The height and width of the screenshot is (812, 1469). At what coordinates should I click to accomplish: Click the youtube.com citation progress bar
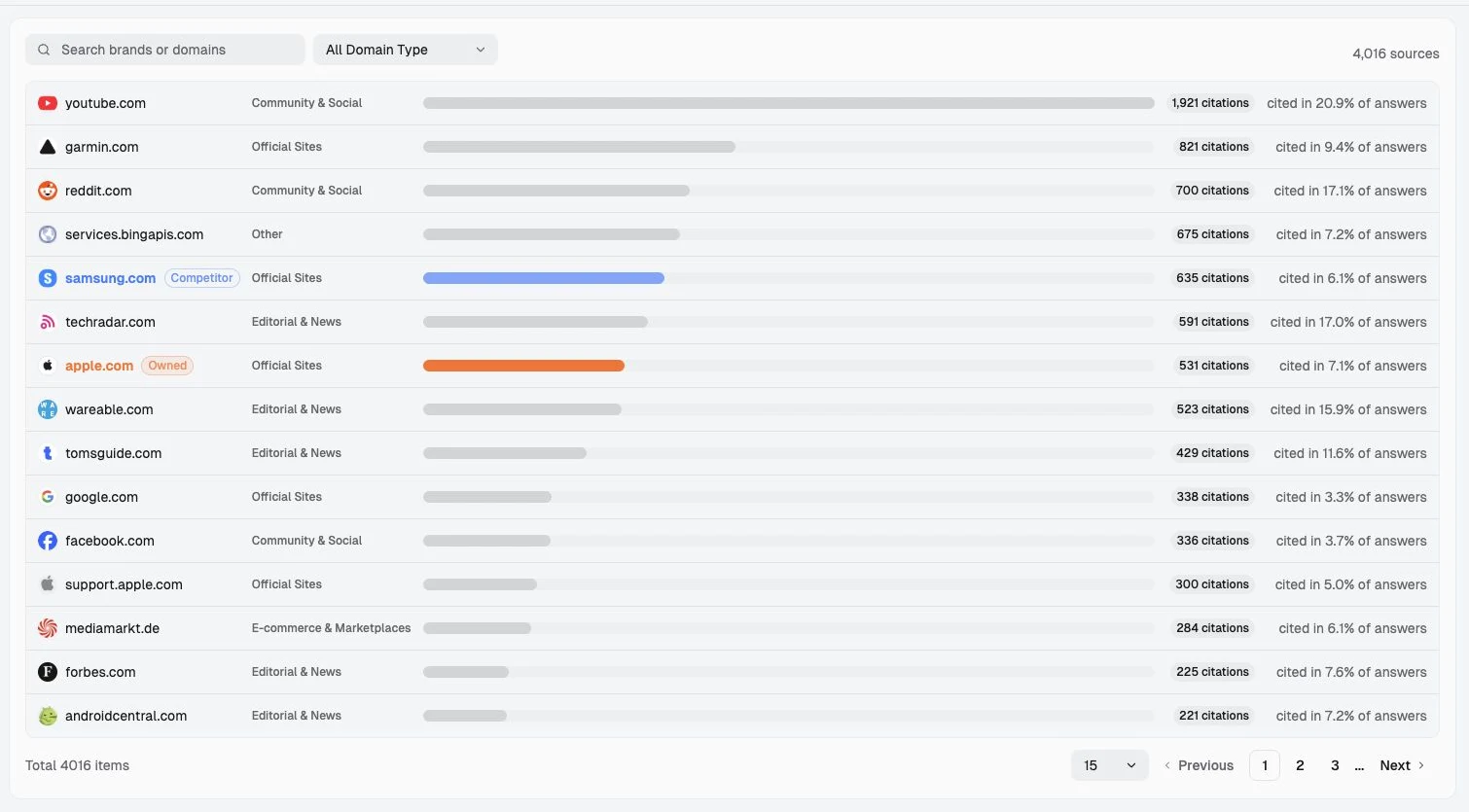click(789, 103)
